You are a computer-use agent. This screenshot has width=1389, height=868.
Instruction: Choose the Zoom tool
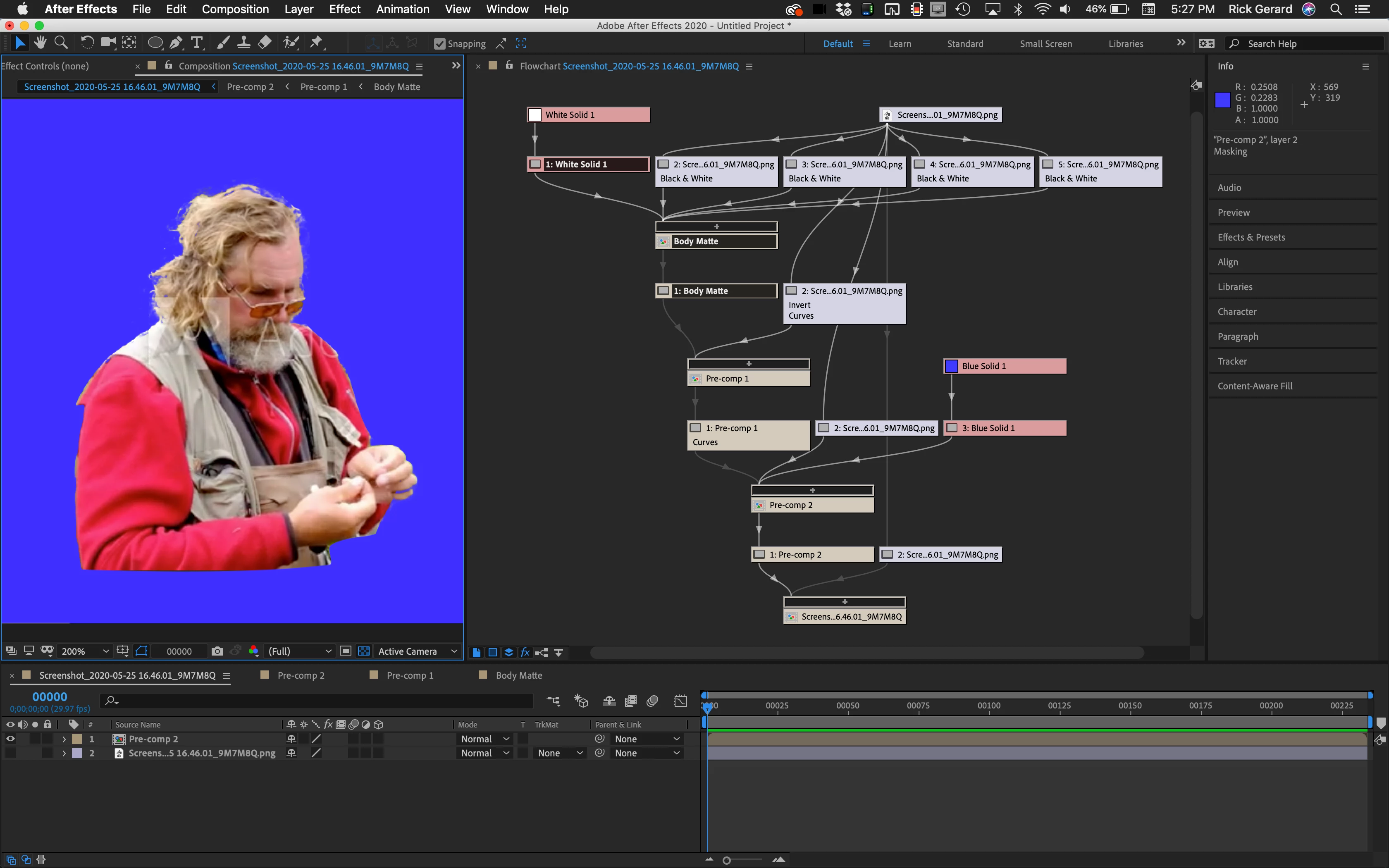click(61, 43)
